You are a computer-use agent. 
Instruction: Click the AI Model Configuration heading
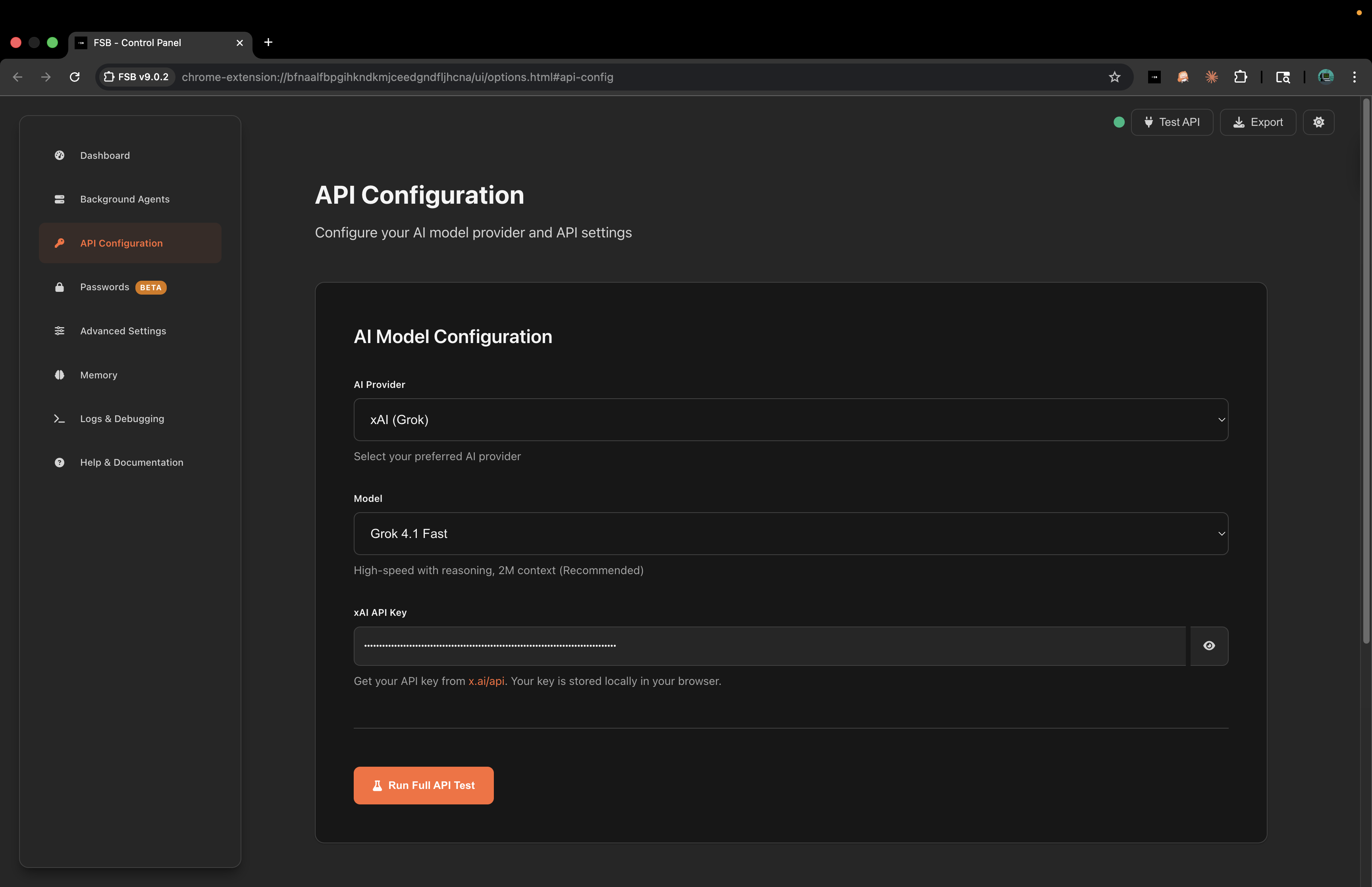pos(453,337)
